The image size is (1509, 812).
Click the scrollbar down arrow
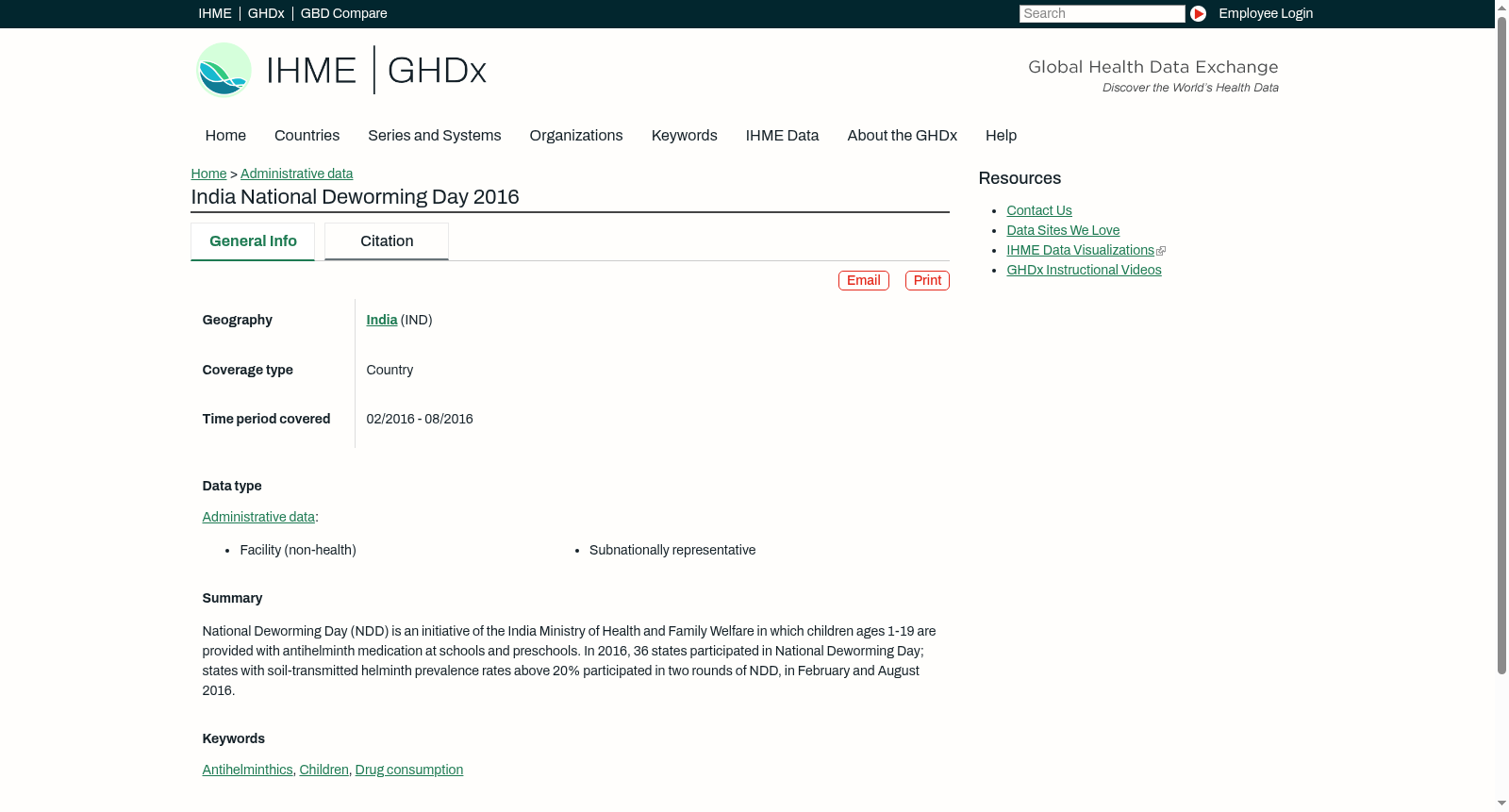(1501, 804)
